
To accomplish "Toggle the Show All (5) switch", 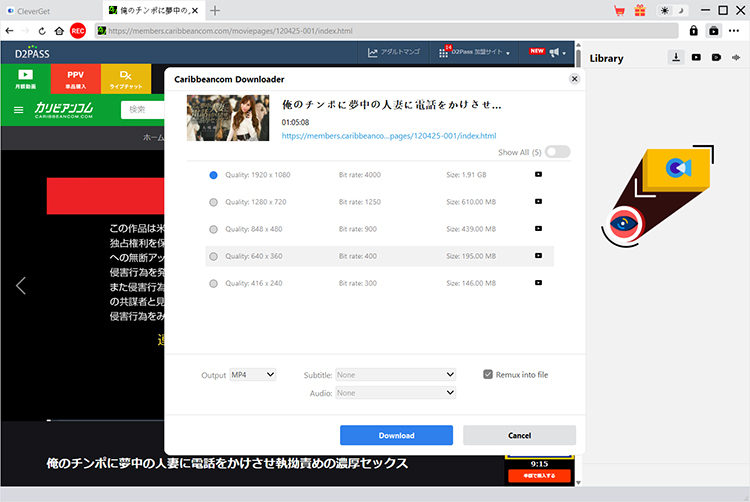I will 558,152.
